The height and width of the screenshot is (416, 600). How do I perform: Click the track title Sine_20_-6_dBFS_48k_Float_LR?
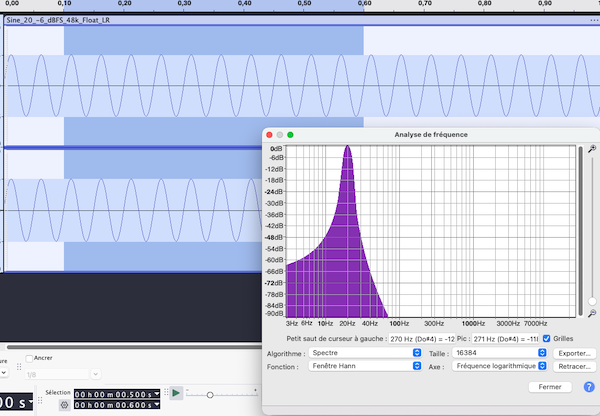(58, 20)
